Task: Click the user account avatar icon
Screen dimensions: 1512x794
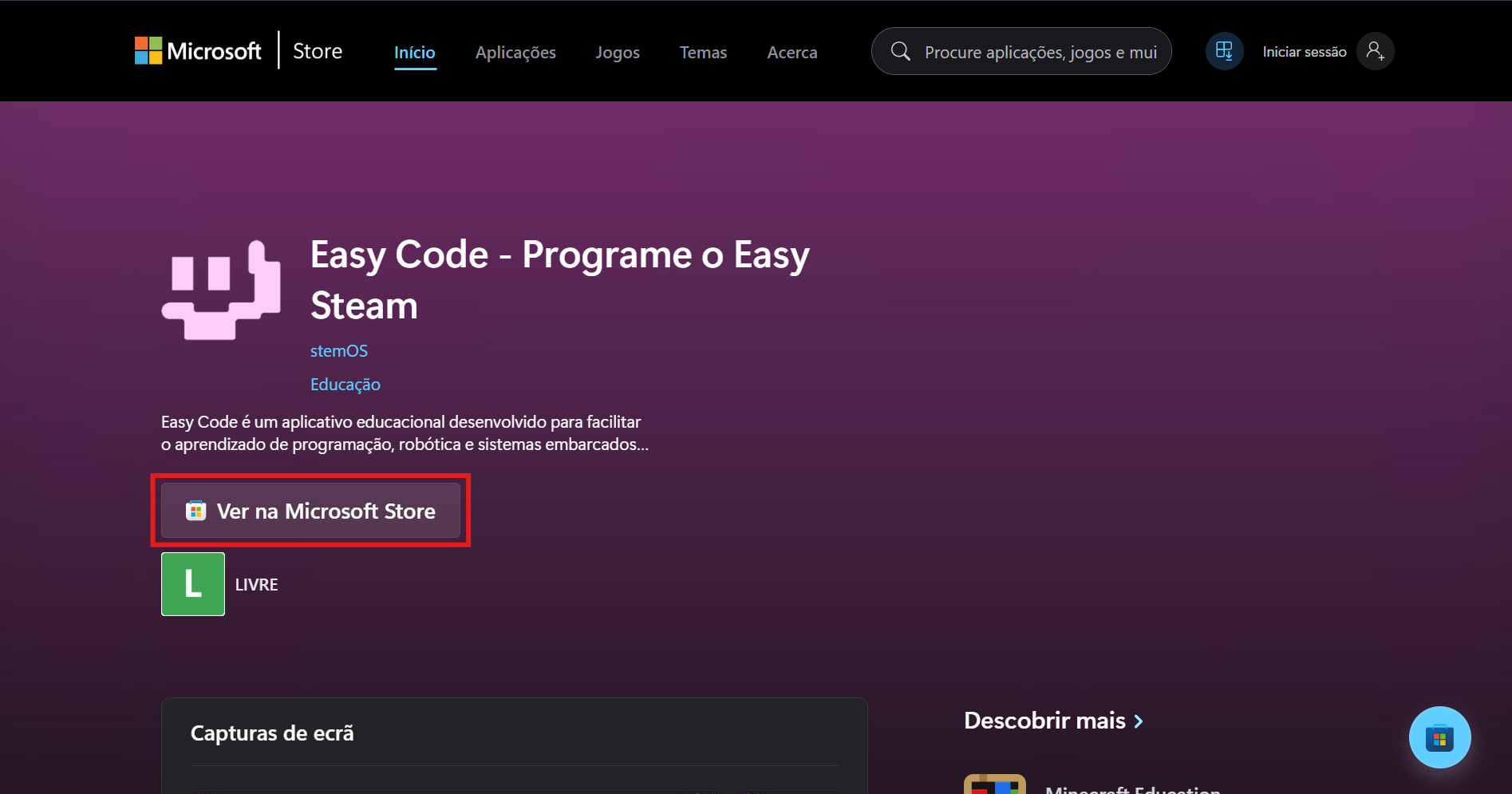Action: click(x=1375, y=51)
